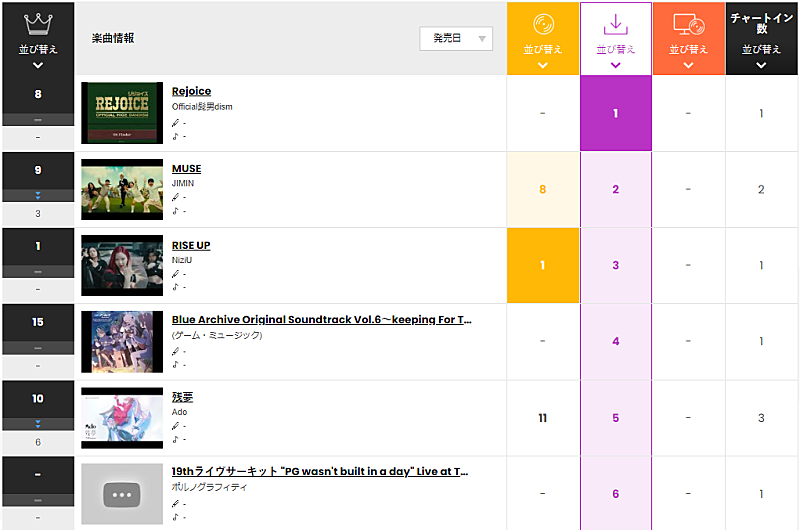This screenshot has width=800, height=530.
Task: Open the Rejoice song title link
Action: pos(191,92)
